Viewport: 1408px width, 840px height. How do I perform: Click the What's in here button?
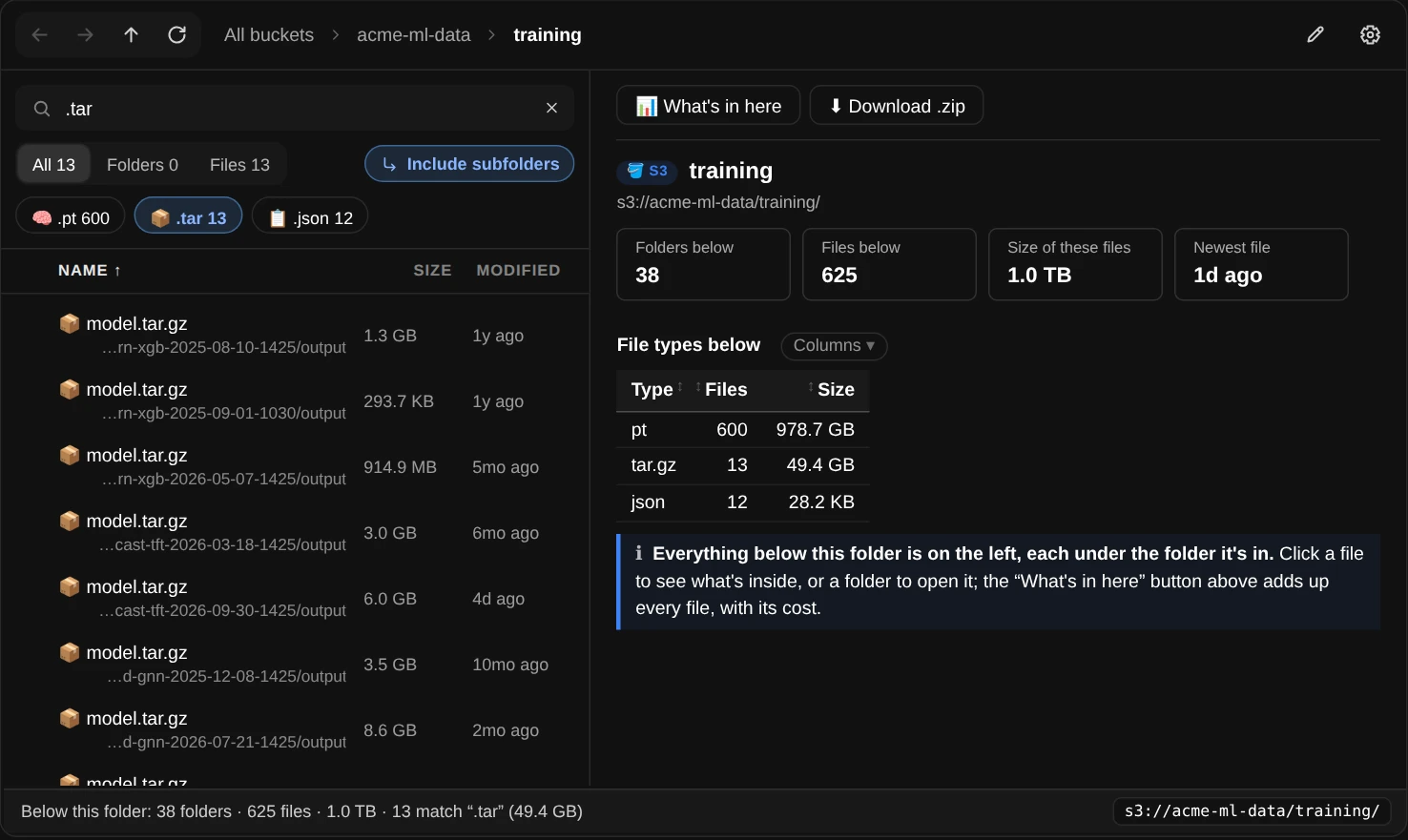pos(709,106)
